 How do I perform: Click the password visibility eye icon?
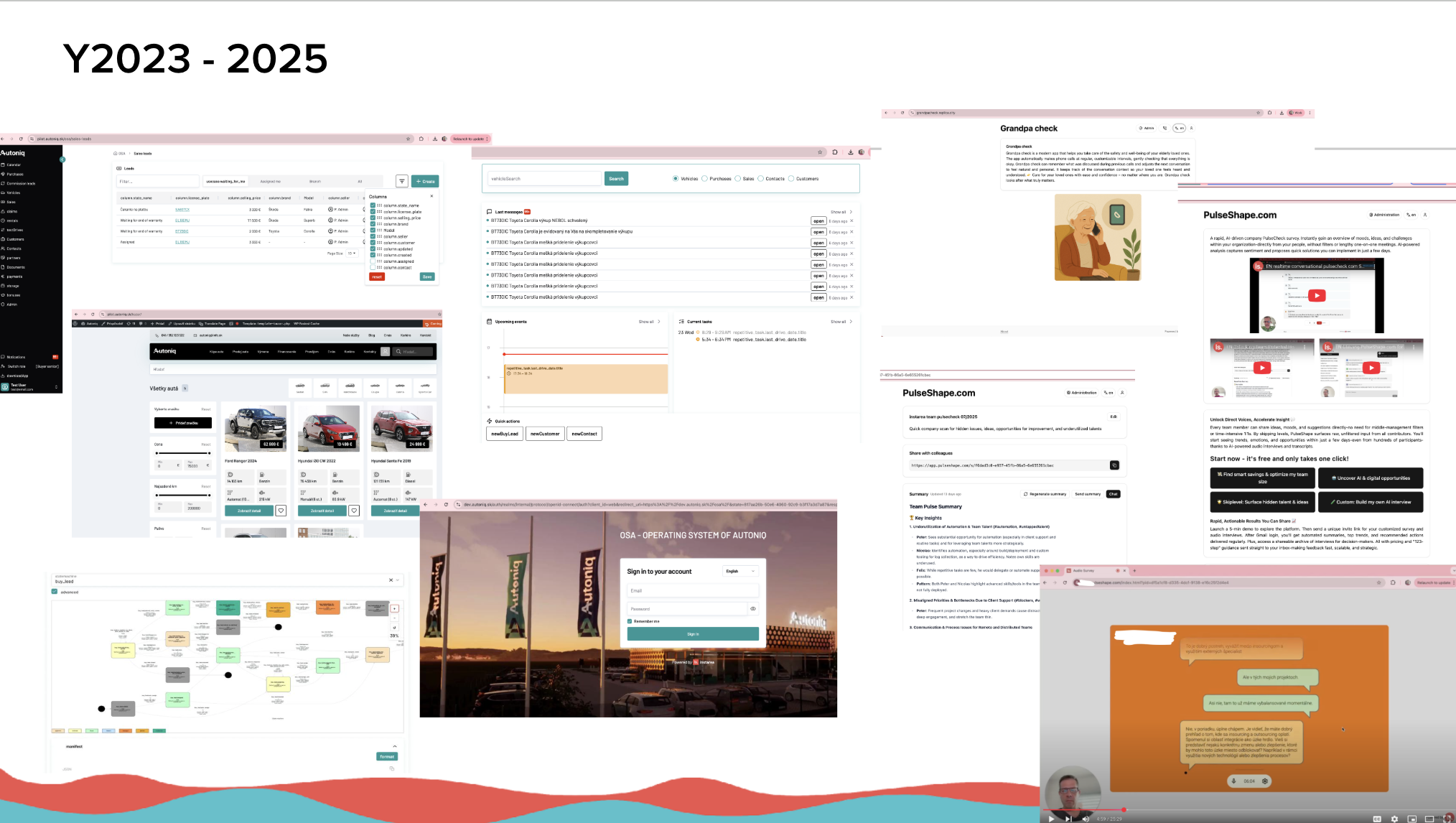click(x=753, y=608)
